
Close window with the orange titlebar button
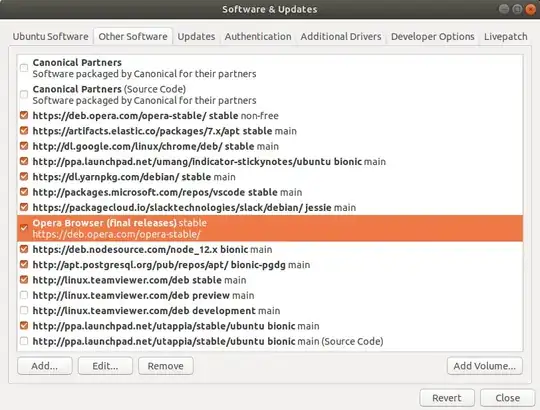530,9
